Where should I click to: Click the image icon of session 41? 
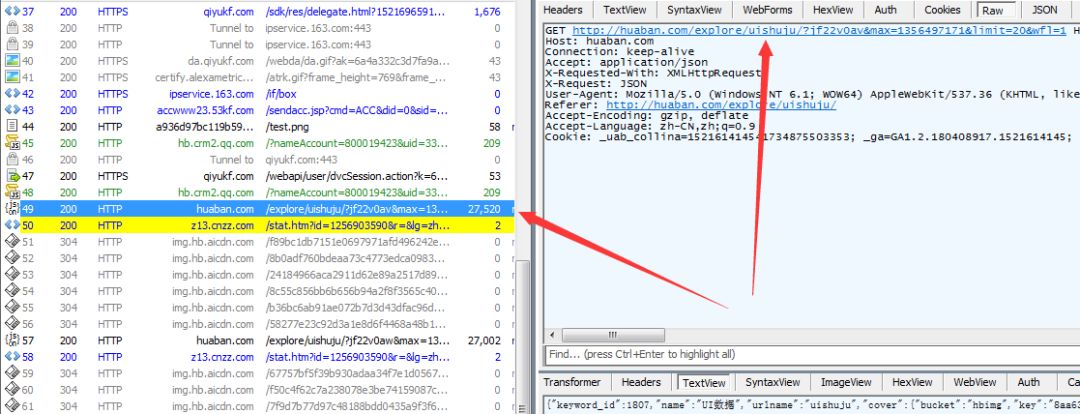12,77
